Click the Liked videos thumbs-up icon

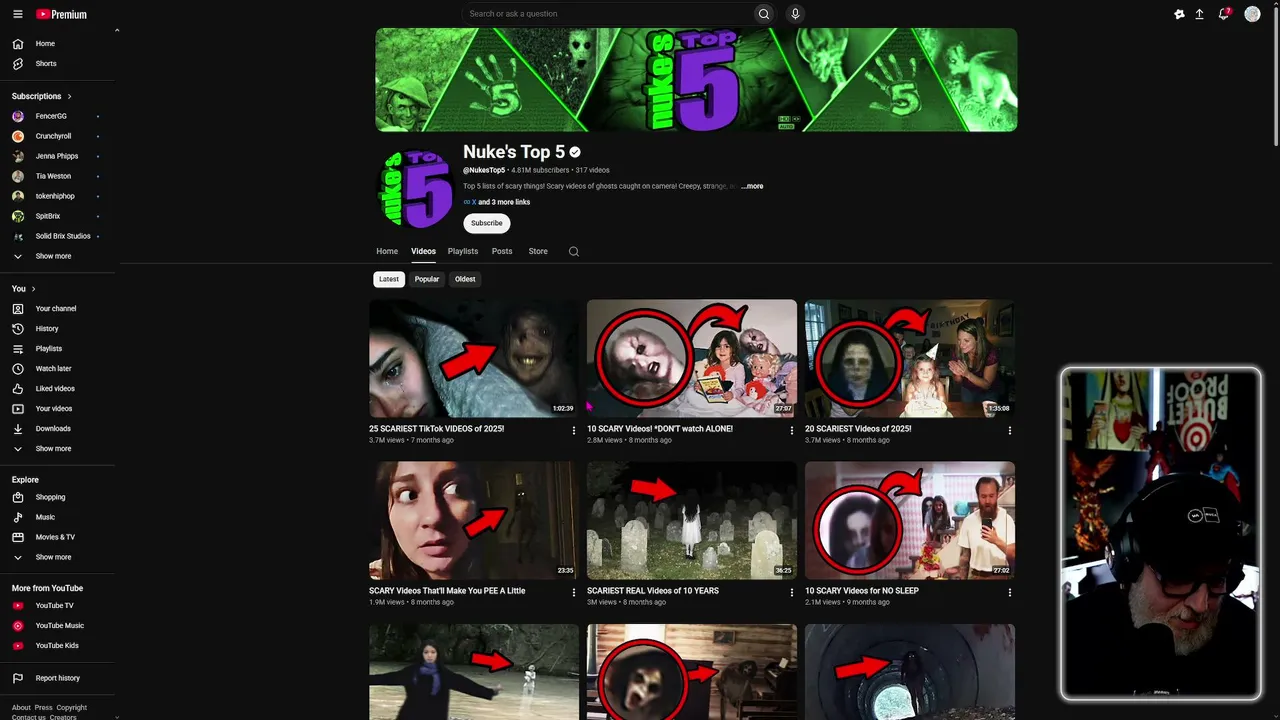17,389
